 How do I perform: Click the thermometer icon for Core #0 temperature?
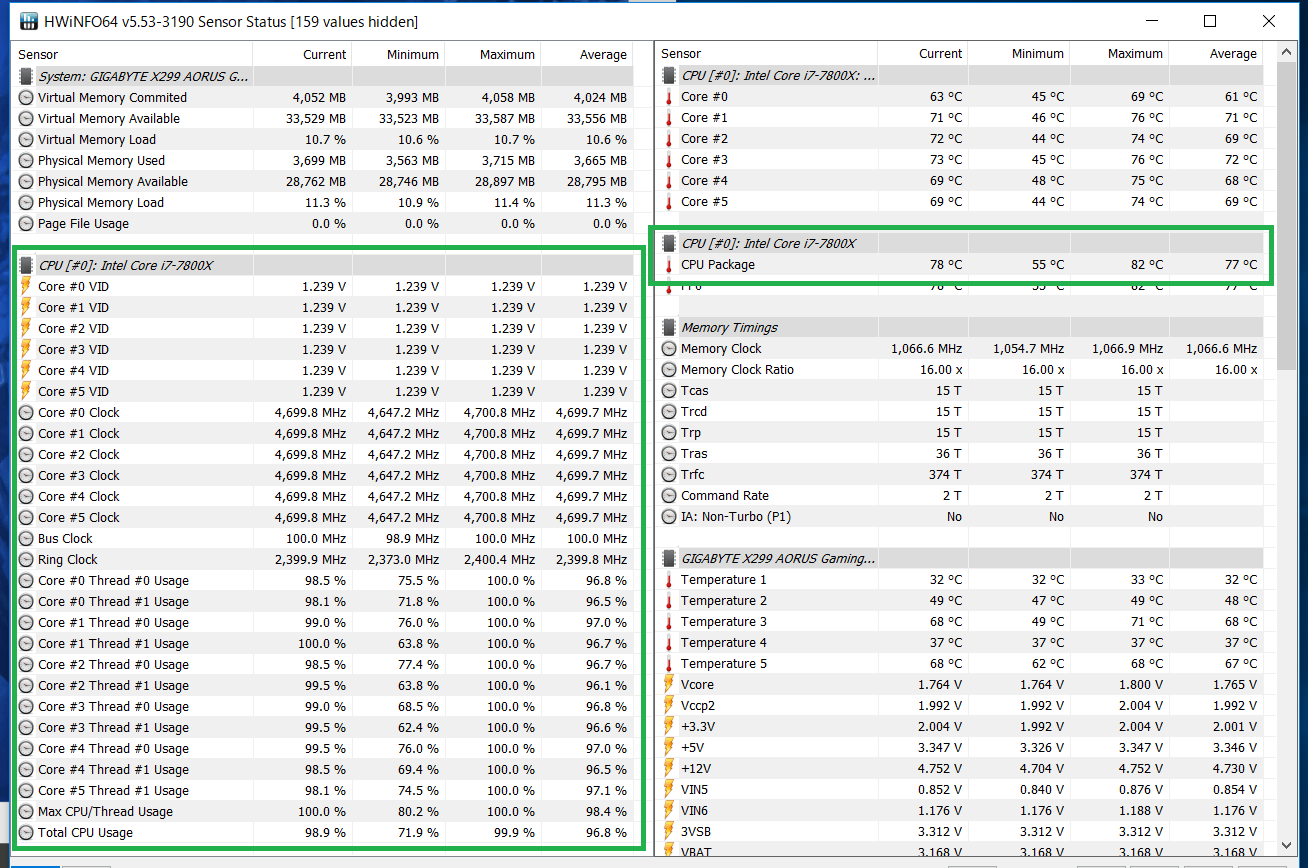coord(669,96)
